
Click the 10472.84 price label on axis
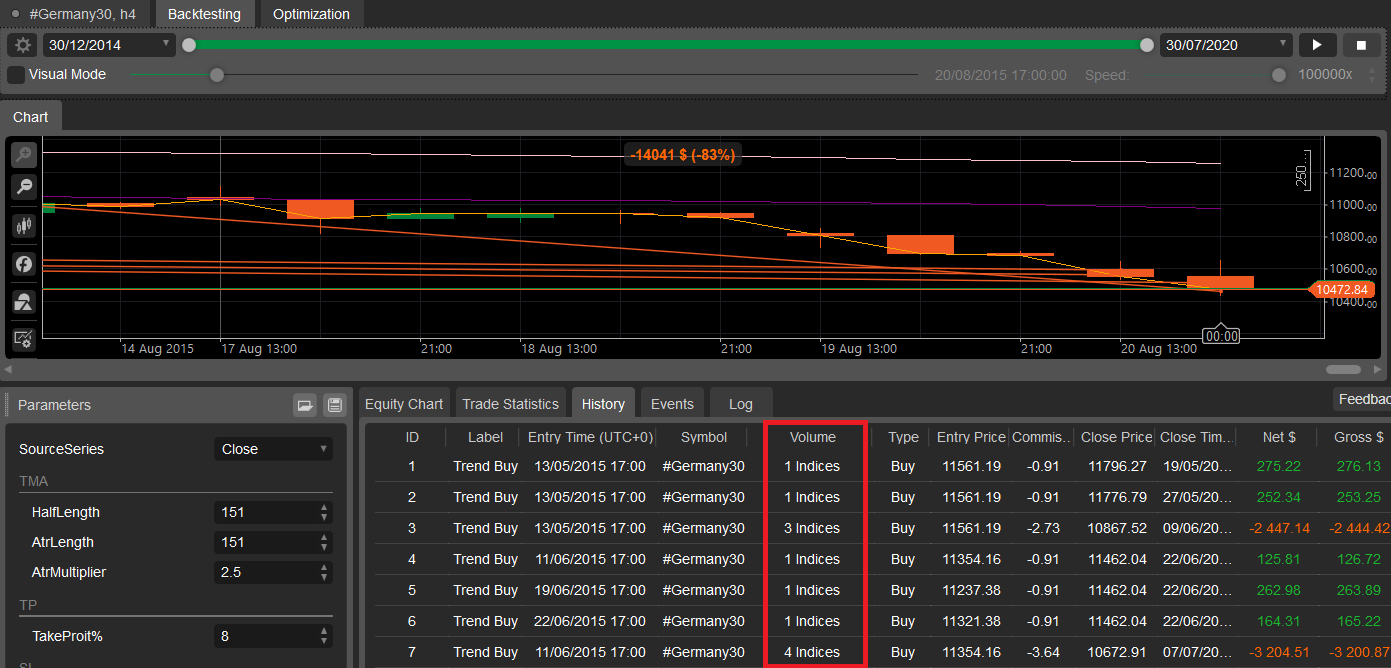(1342, 289)
